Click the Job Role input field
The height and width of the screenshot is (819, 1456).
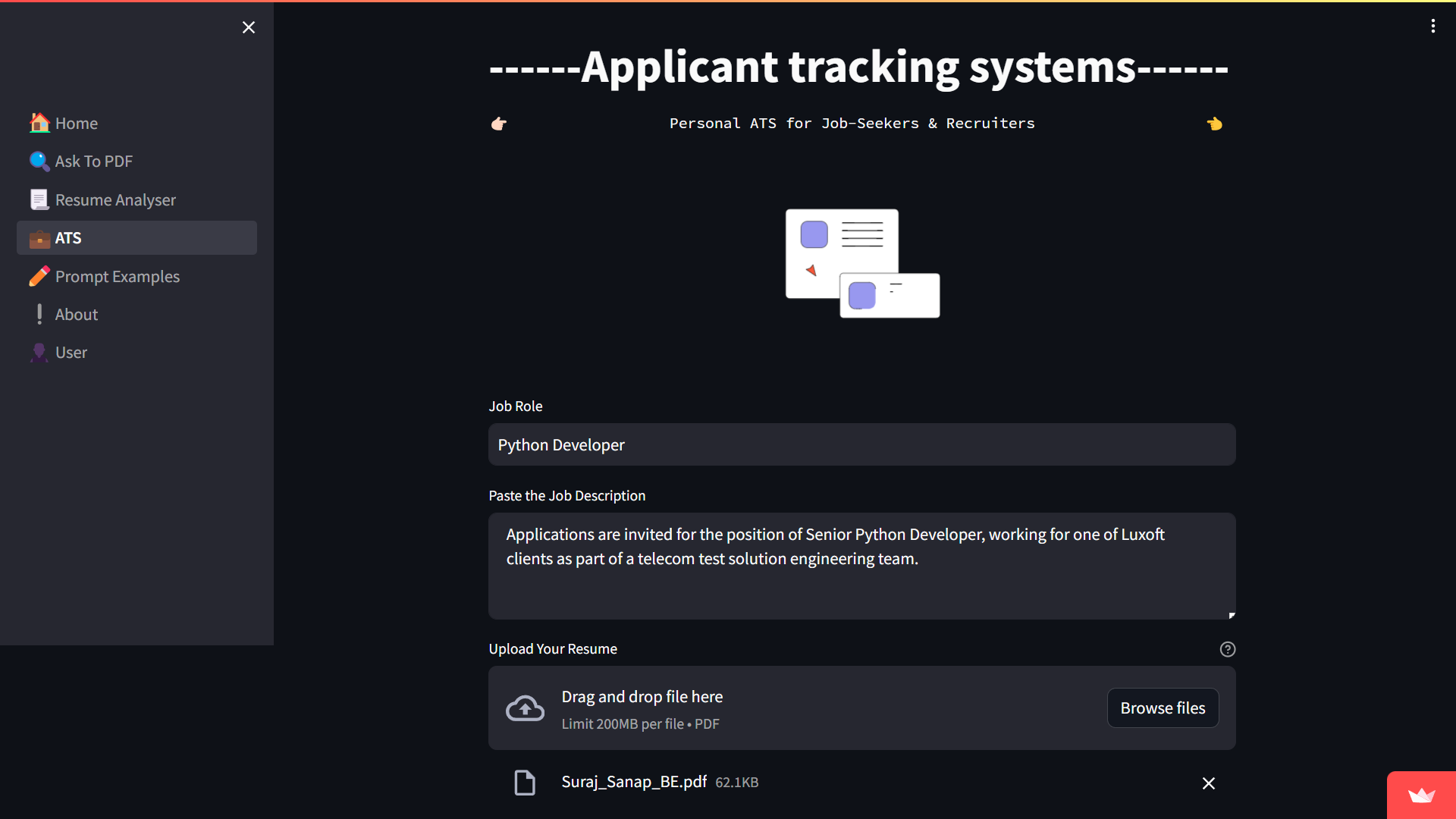coord(861,445)
